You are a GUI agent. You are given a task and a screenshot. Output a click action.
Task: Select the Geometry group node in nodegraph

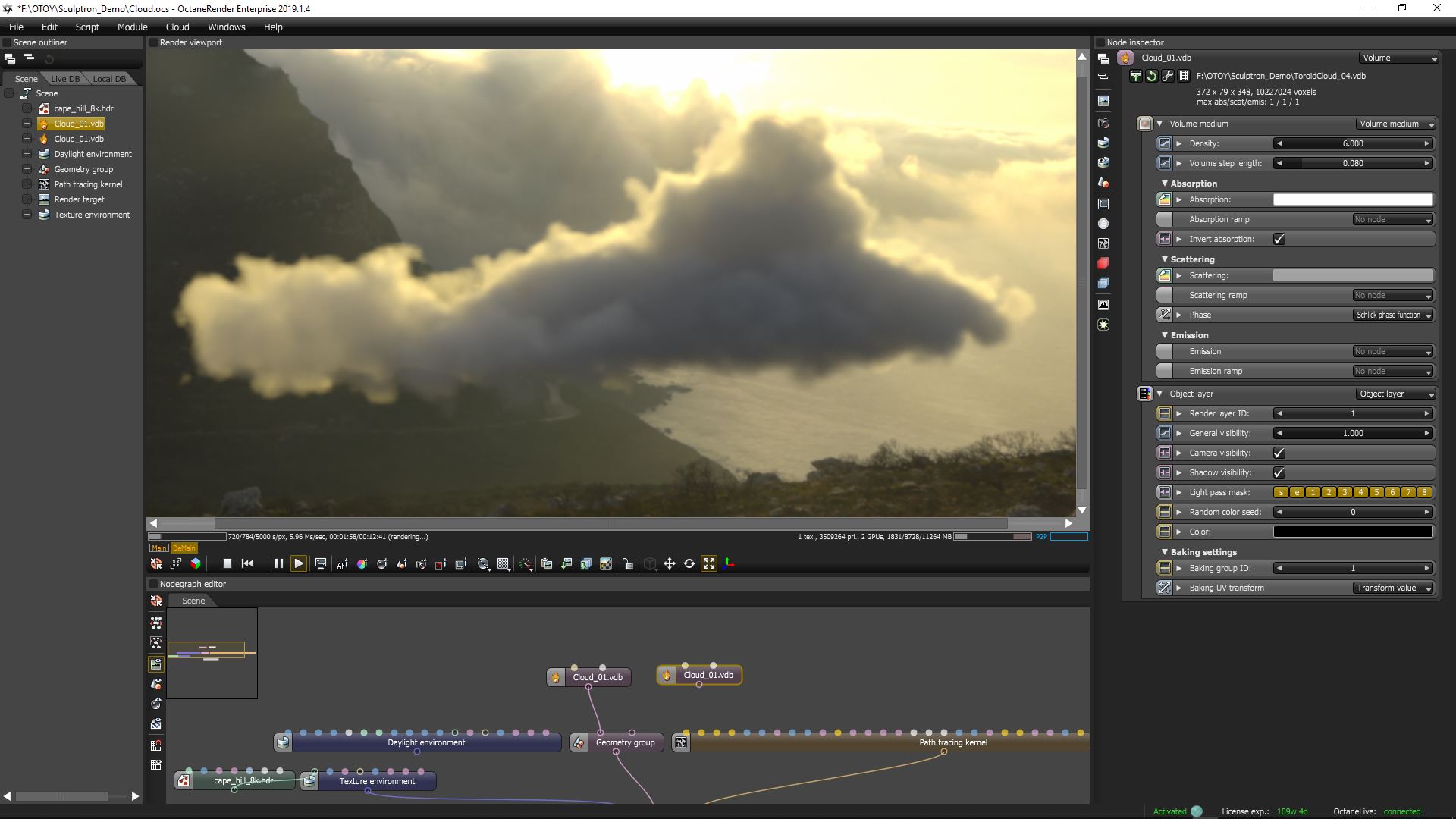625,742
